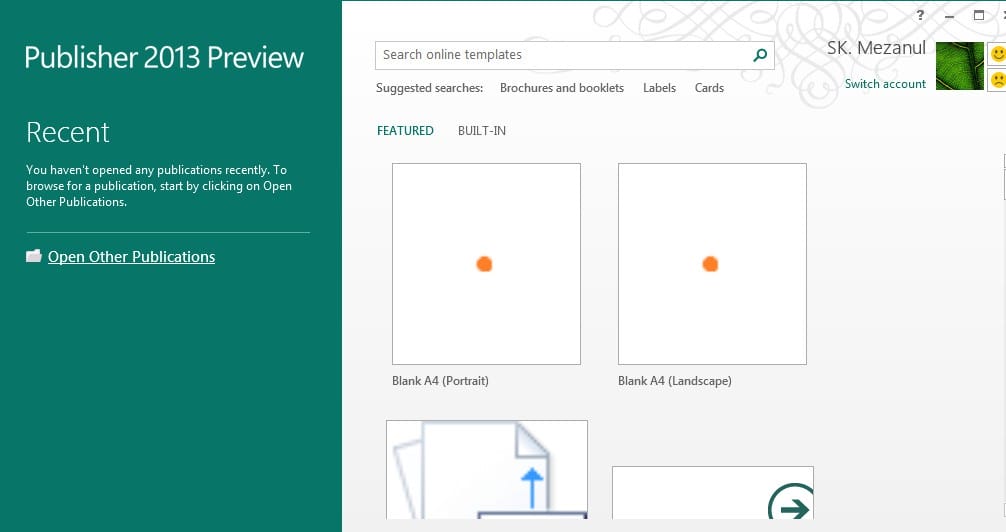Image resolution: width=1006 pixels, height=532 pixels.
Task: Click the green leaf account picture
Action: tap(960, 66)
